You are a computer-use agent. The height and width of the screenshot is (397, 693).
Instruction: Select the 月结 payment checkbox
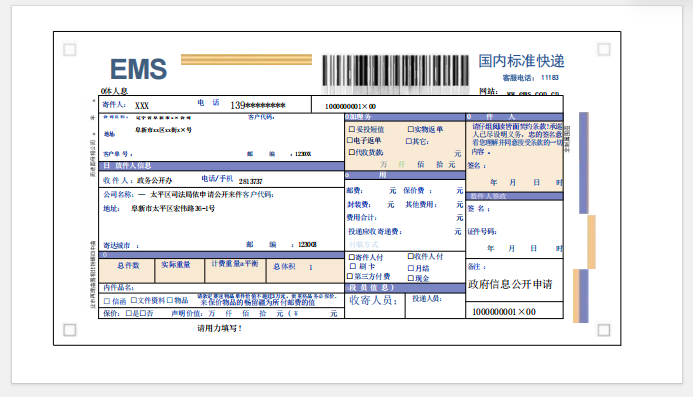(411, 268)
